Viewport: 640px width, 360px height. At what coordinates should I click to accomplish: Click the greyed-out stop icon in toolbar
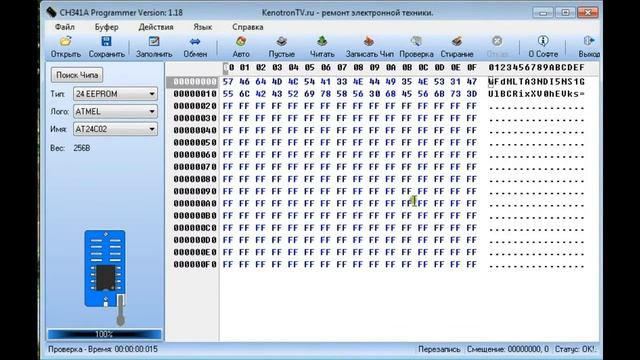pyautogui.click(x=497, y=41)
